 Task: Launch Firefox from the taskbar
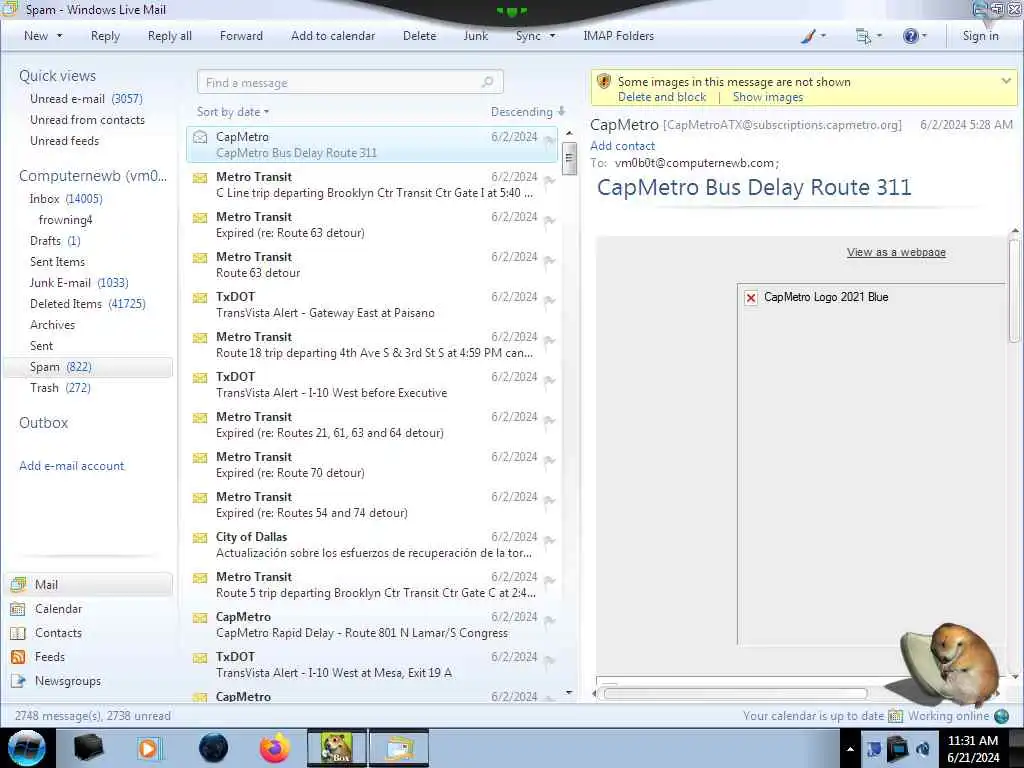pyautogui.click(x=275, y=748)
